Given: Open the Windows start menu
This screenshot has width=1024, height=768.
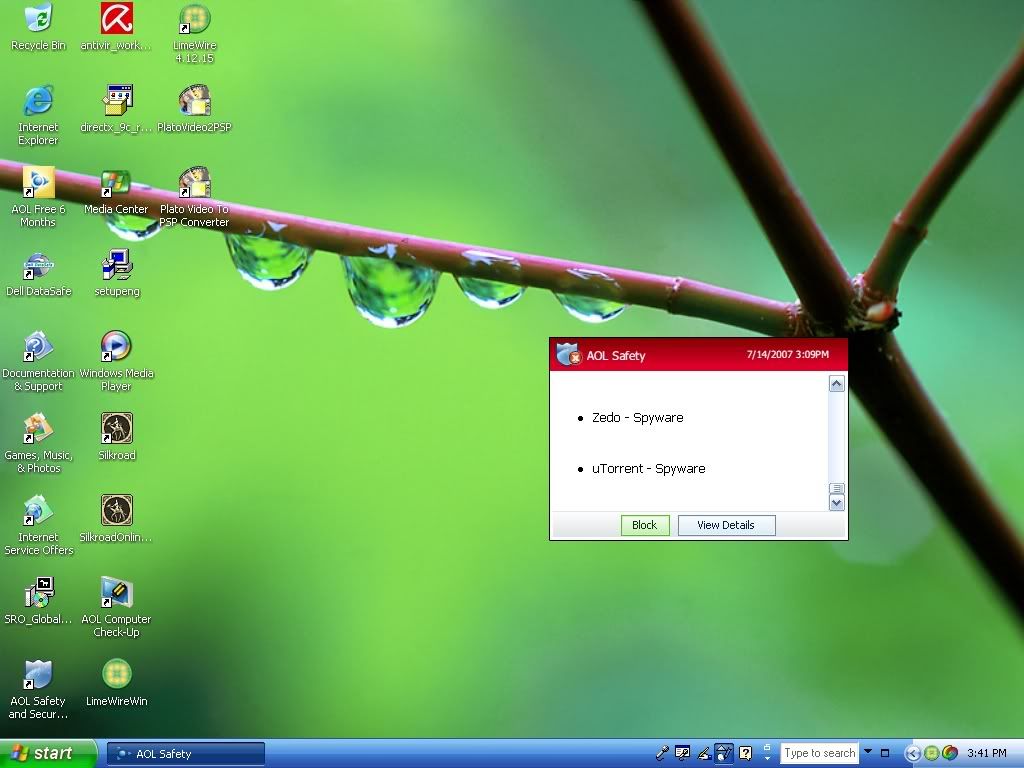Looking at the screenshot, I should pyautogui.click(x=48, y=753).
